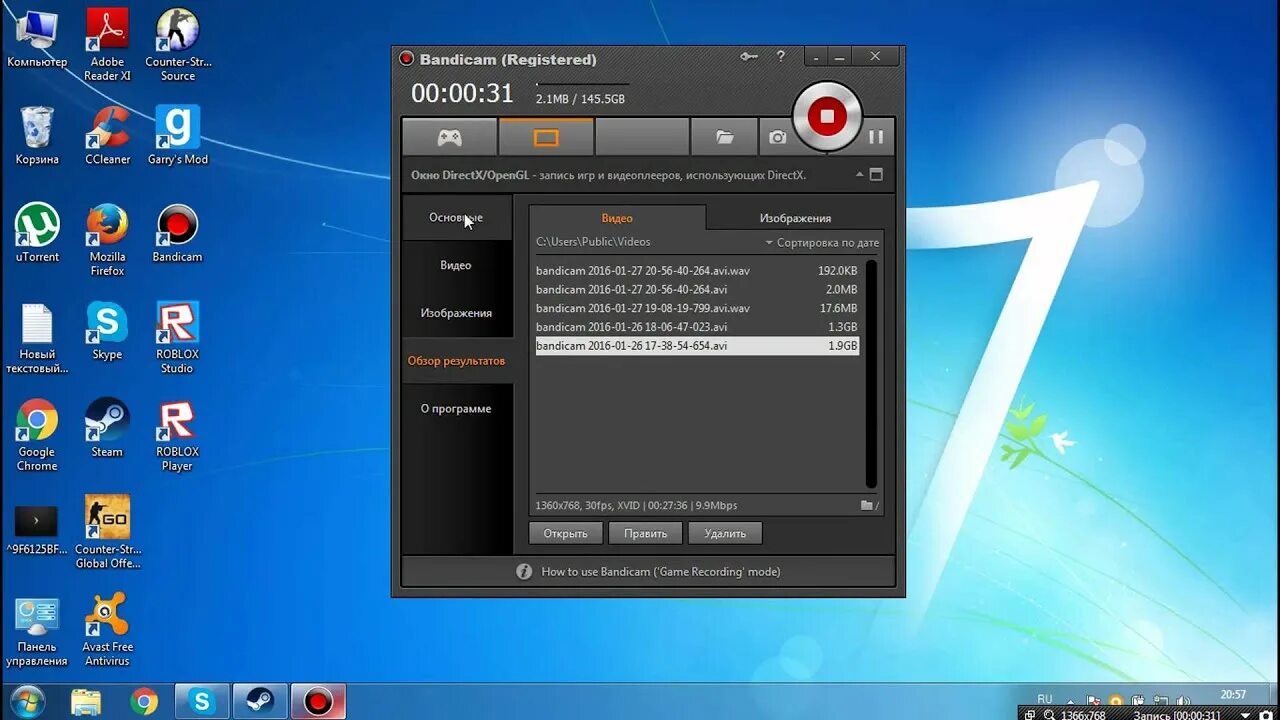Select Обзор результатов in sidebar
The height and width of the screenshot is (720, 1280).
[x=456, y=361]
